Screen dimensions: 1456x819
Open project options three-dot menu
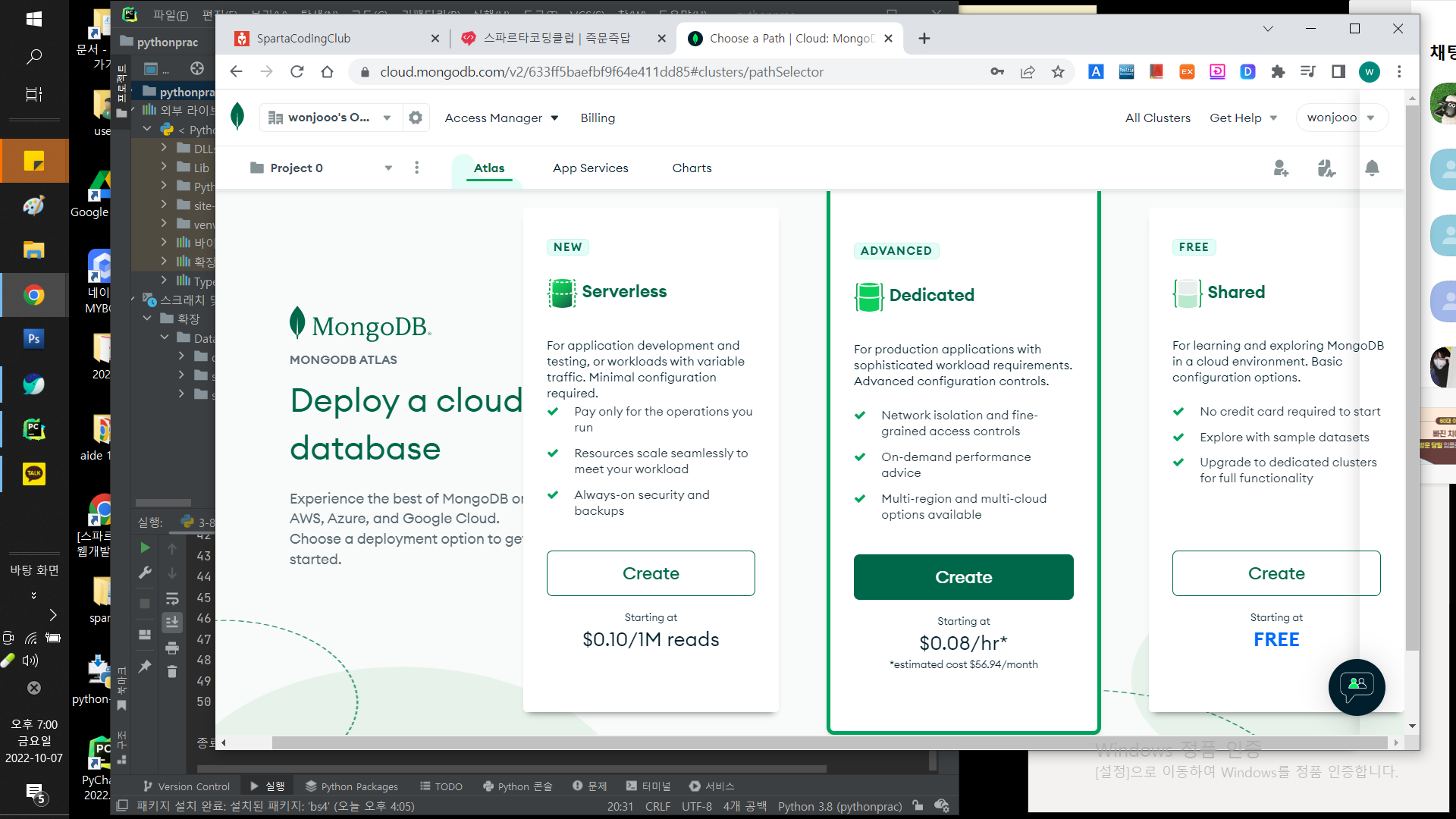pyautogui.click(x=416, y=168)
